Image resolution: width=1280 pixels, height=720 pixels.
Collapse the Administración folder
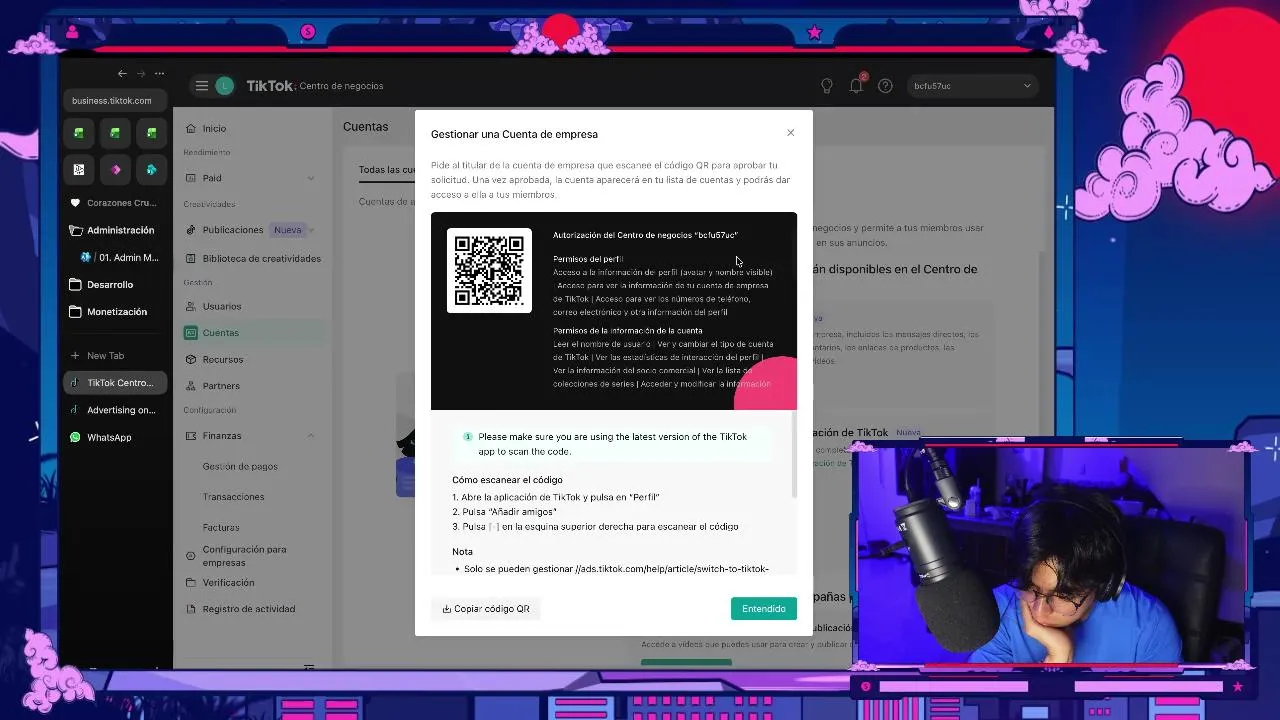(x=114, y=230)
